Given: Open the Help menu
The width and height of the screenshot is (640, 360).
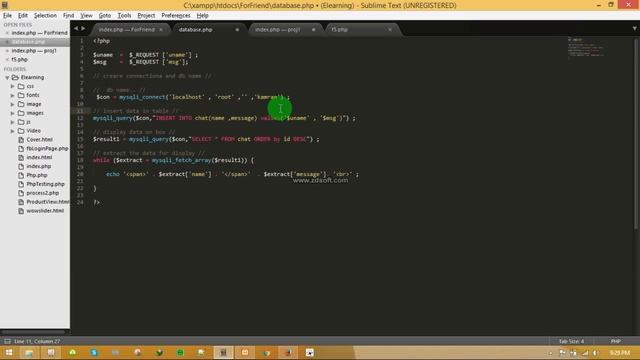Looking at the screenshot, I should pos(202,16).
